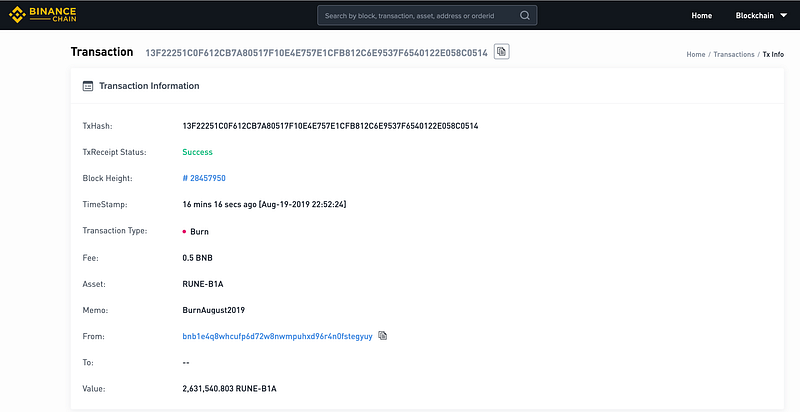Screen dimensions: 800x412
Task: Select Tx Info breadcrumb text
Action: click(x=773, y=54)
